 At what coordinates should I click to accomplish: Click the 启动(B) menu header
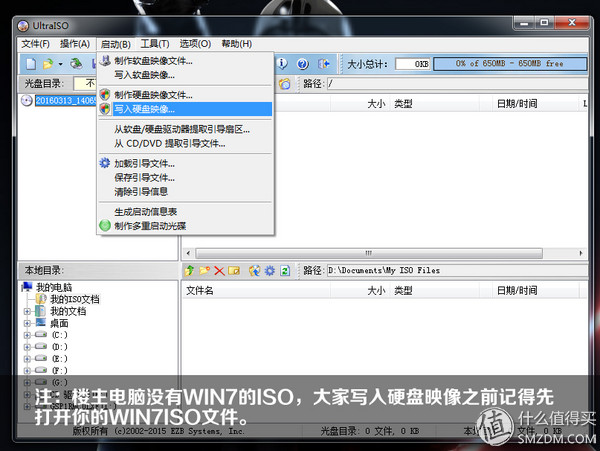116,44
